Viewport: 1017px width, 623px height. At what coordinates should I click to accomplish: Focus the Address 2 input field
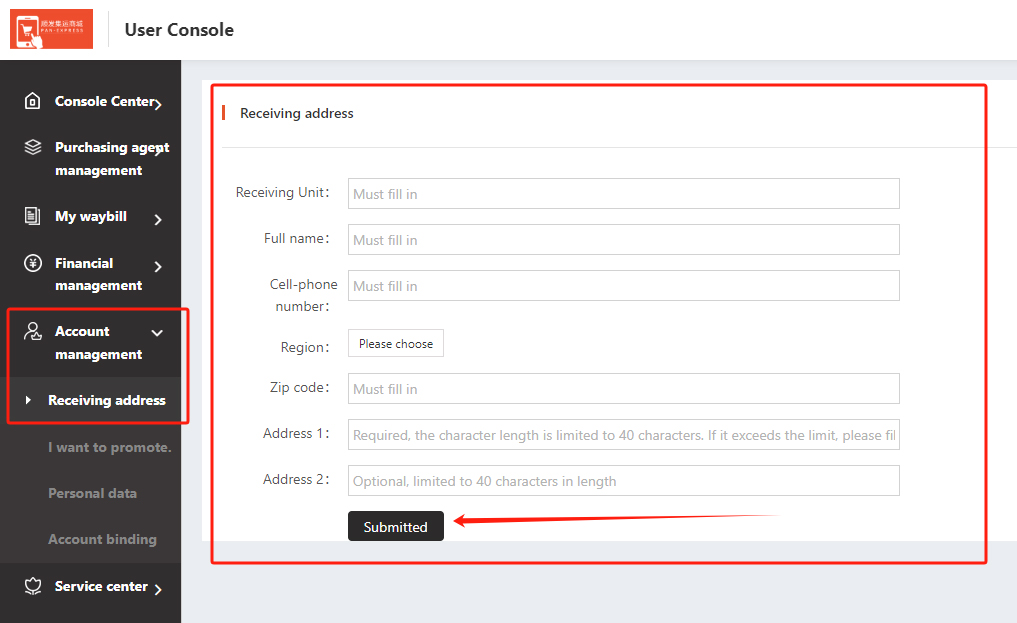click(623, 480)
